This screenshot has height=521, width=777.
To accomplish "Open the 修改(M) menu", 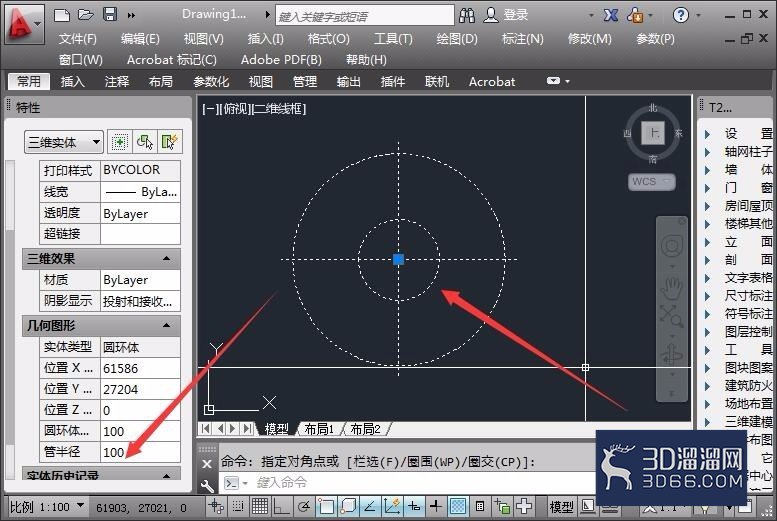I will pos(589,39).
